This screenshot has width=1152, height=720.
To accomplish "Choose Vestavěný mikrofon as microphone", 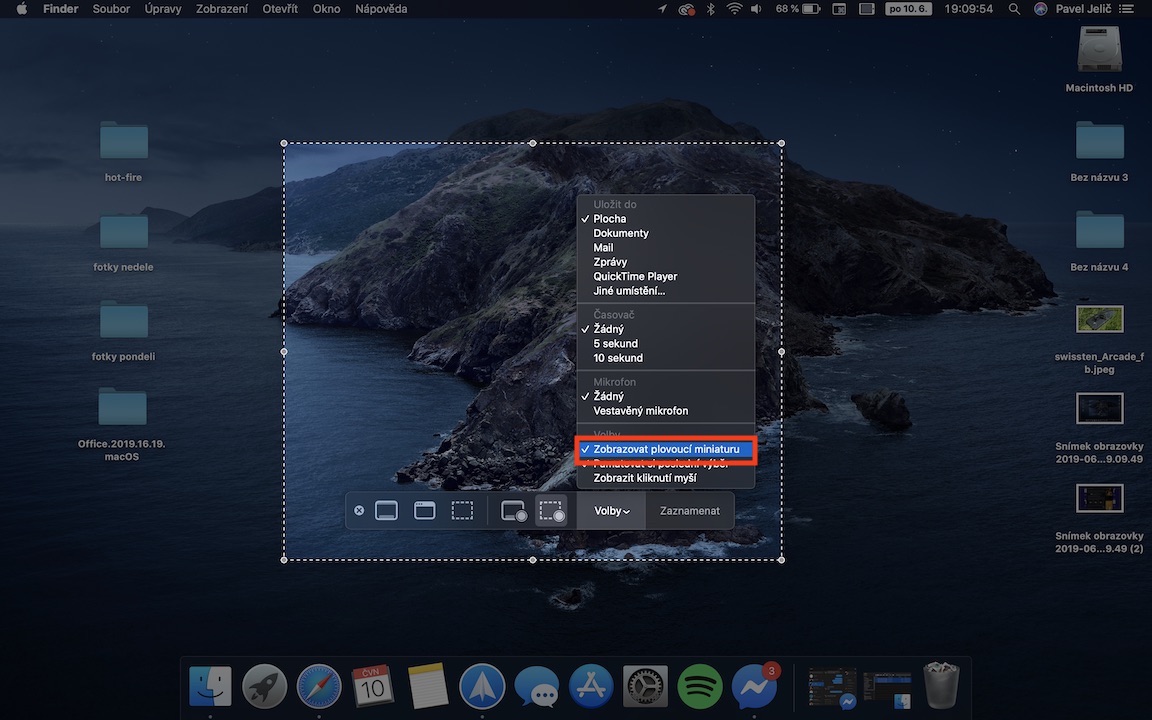I will coord(640,411).
